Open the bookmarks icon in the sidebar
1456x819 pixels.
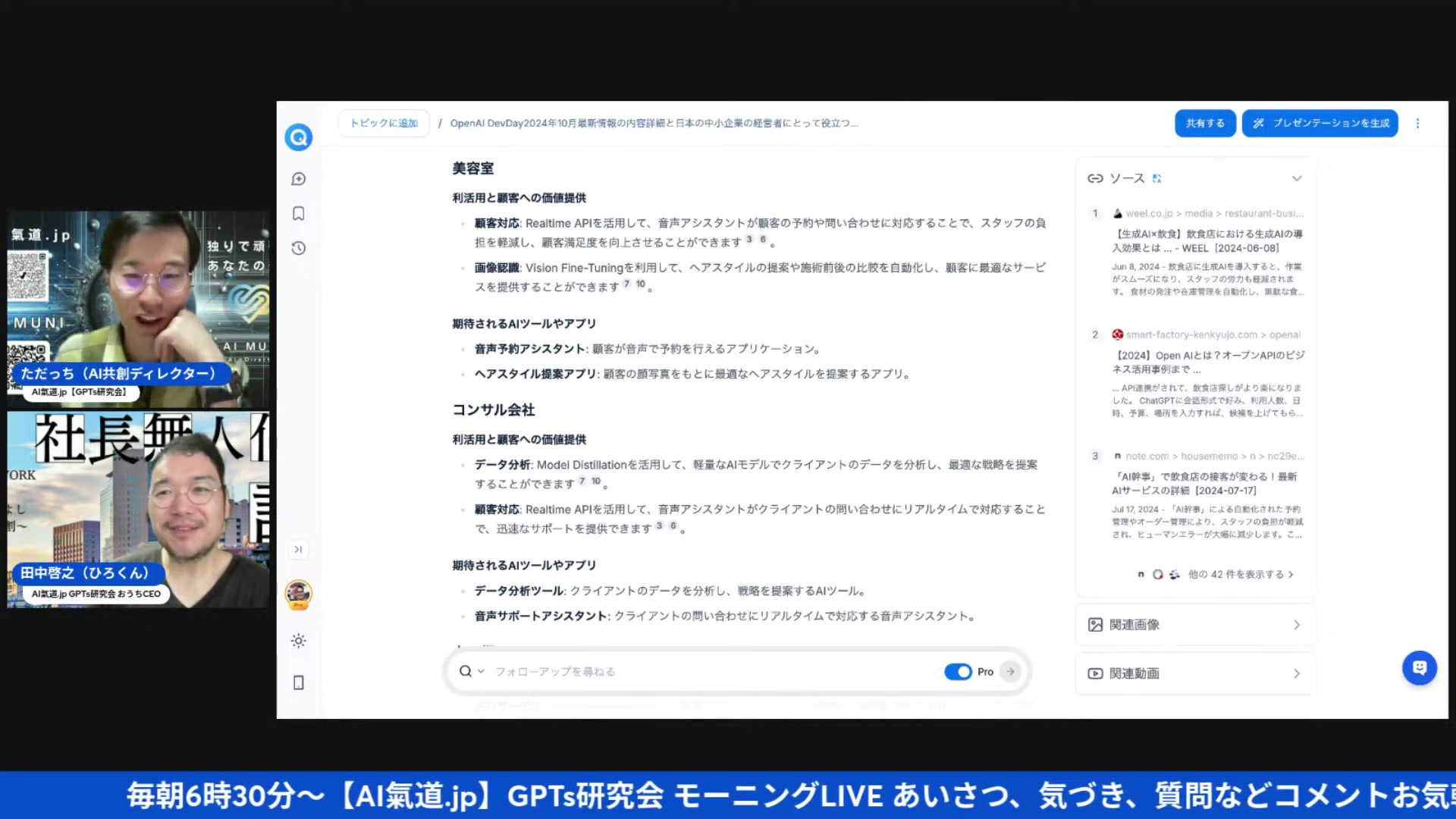point(299,214)
